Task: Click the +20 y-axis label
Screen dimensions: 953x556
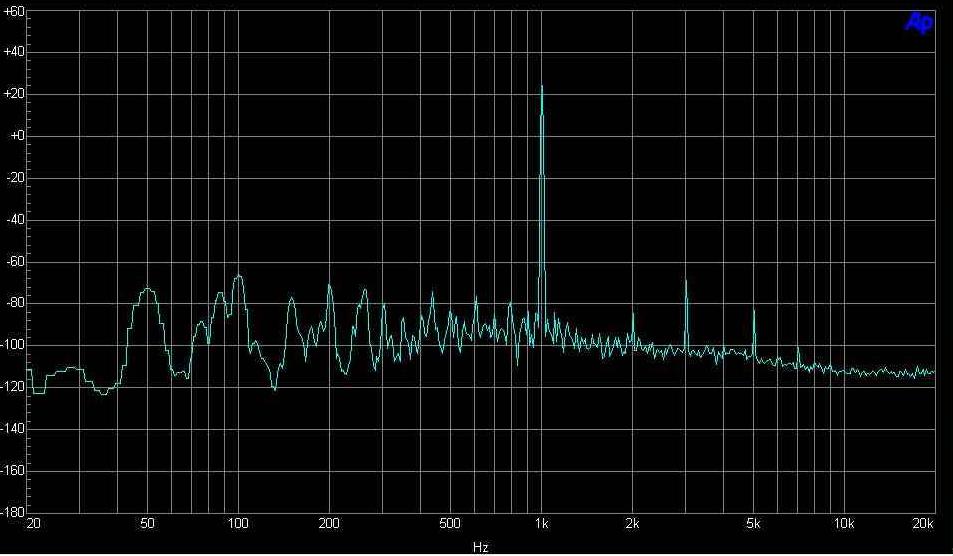Action: [13, 95]
